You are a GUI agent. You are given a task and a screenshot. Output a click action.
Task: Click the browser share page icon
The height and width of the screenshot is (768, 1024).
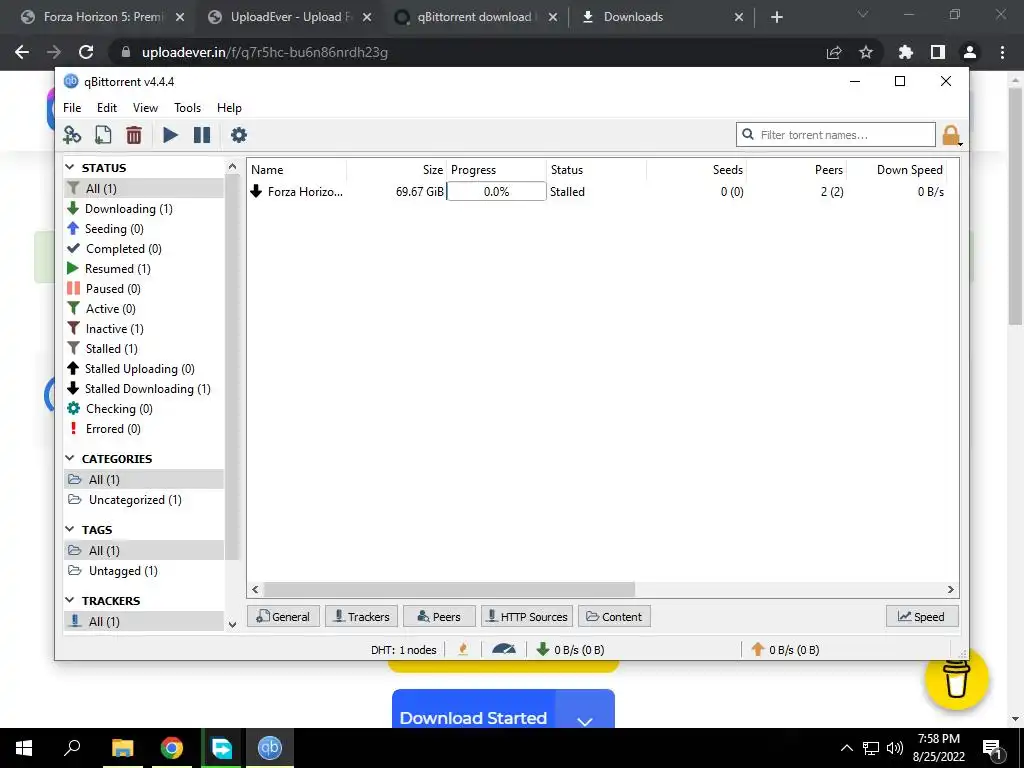point(834,52)
